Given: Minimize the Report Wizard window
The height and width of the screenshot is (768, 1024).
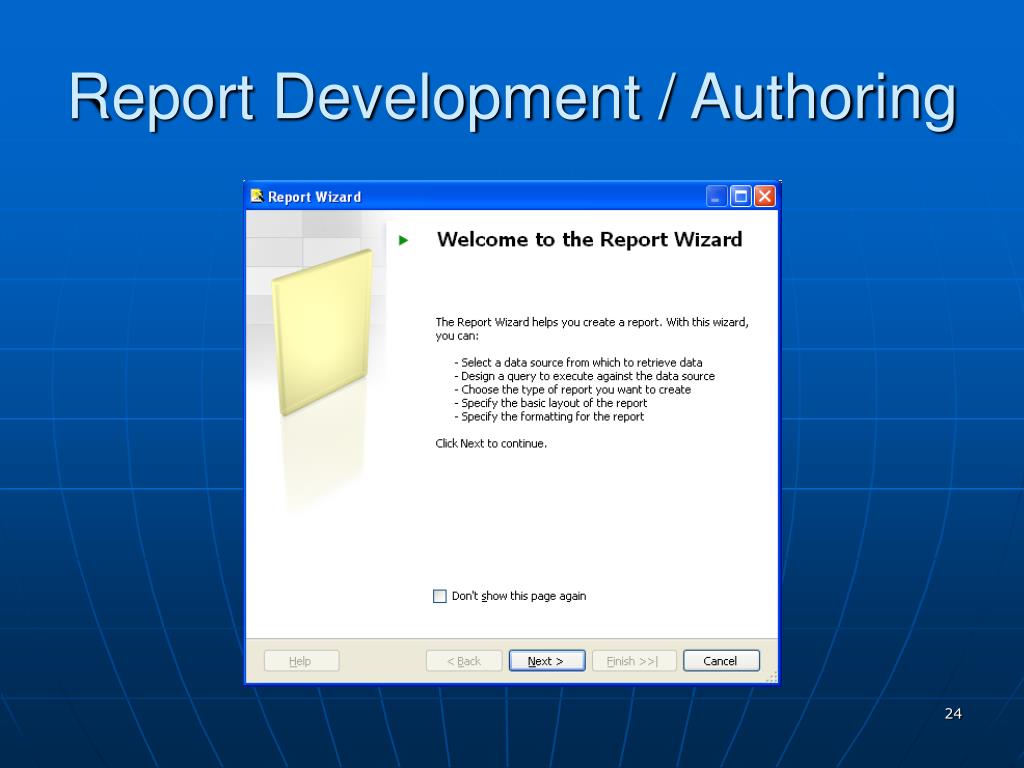Looking at the screenshot, I should pos(716,197).
